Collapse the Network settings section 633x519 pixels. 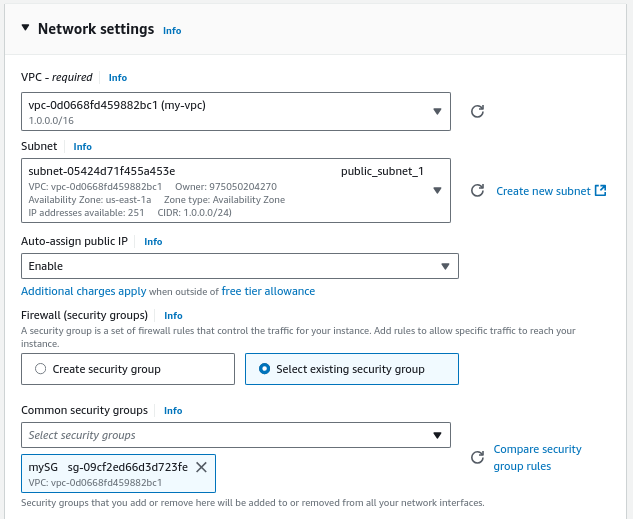click(25, 28)
